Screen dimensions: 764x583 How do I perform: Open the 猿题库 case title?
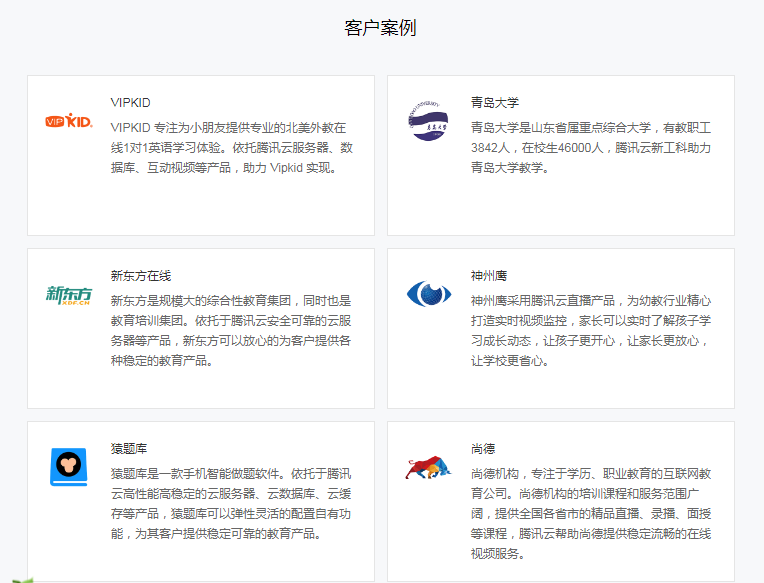(129, 449)
